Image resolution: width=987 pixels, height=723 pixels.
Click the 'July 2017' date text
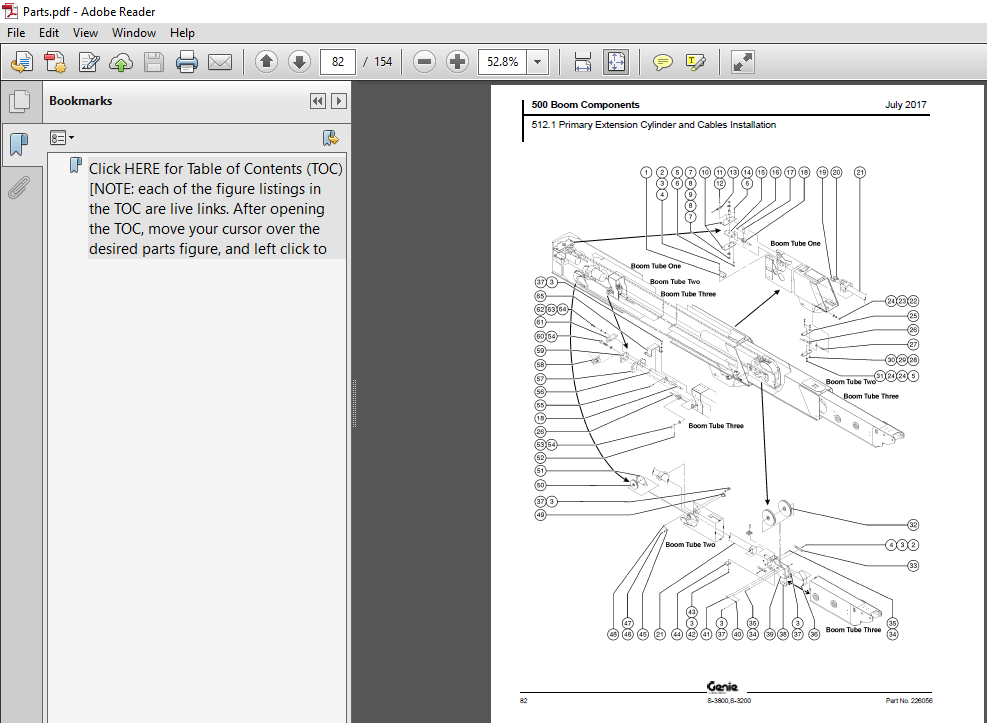click(x=906, y=104)
